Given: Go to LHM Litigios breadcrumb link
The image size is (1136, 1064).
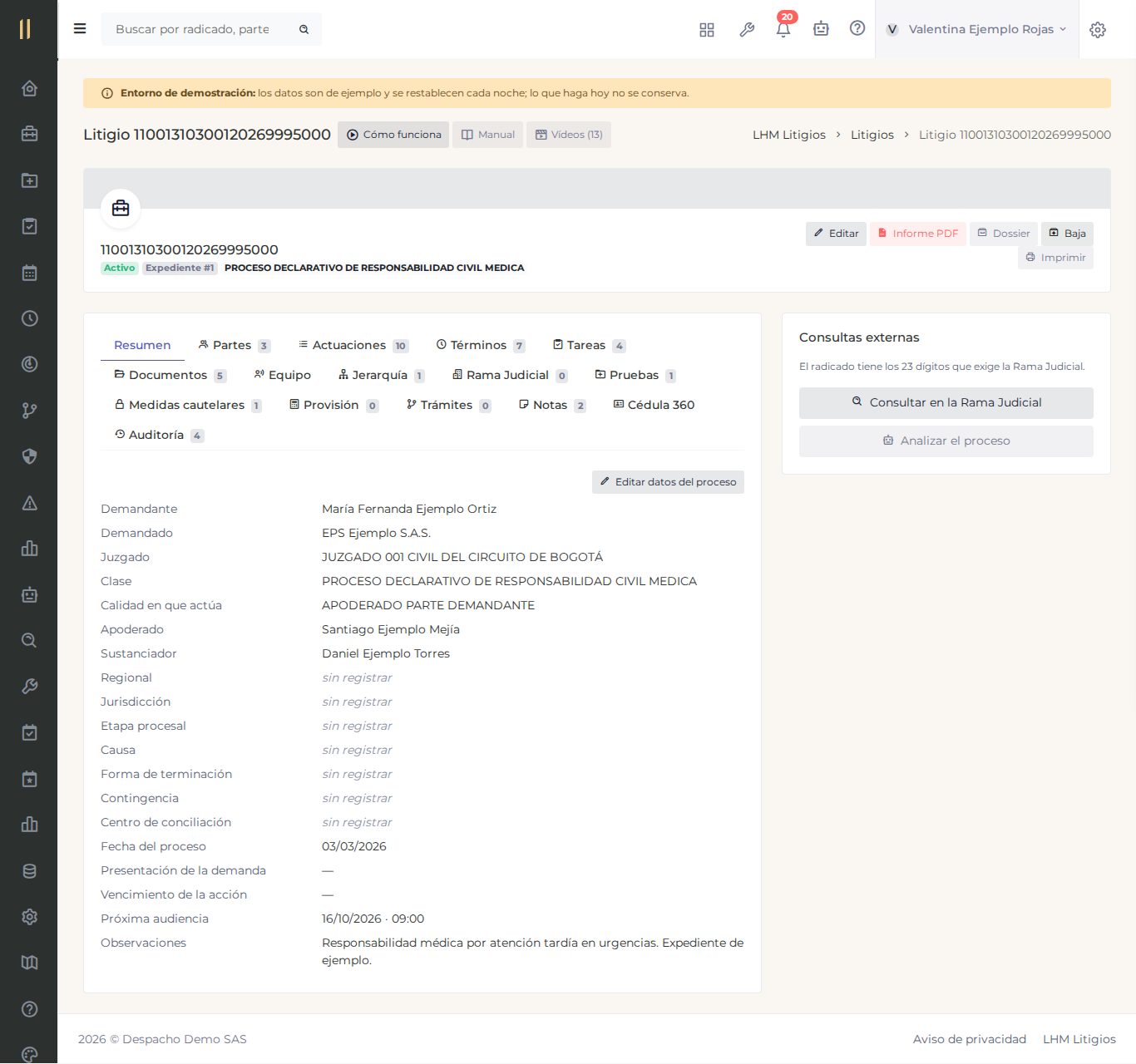Looking at the screenshot, I should (789, 135).
